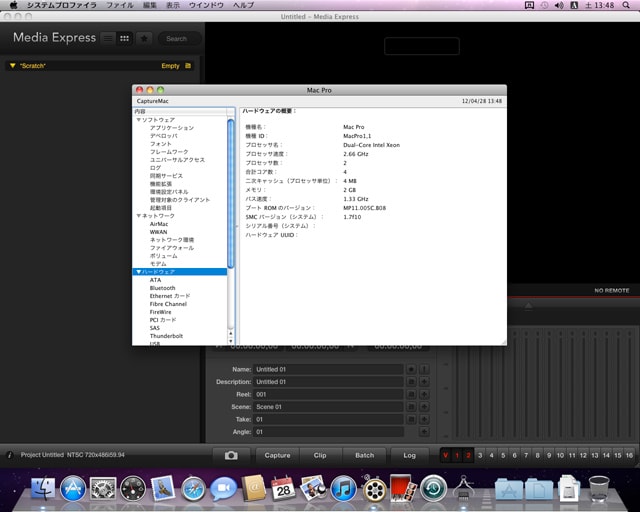Launch iTunes from the Dock

[343, 488]
